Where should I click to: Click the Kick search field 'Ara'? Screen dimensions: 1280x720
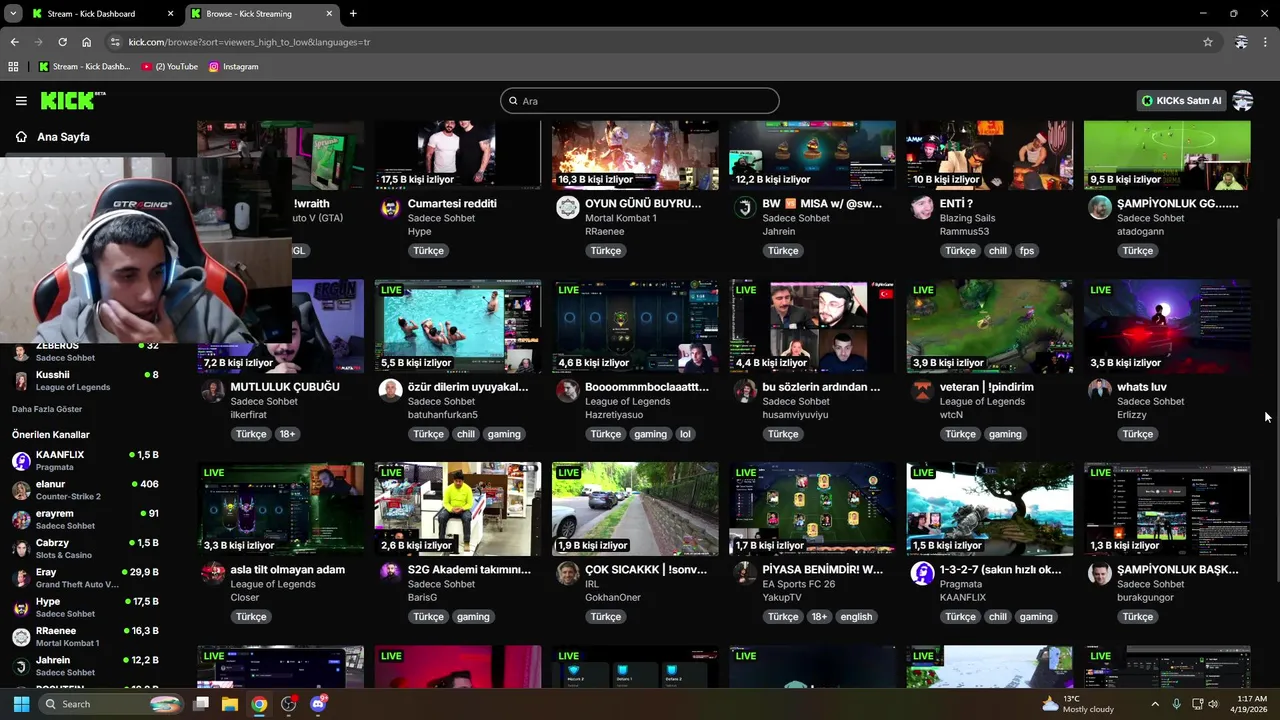[x=640, y=101]
